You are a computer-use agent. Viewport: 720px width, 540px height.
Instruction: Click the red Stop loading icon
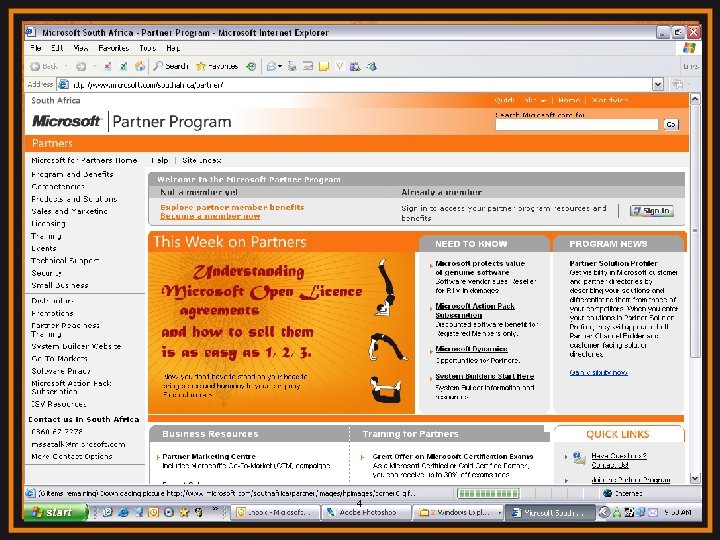tap(107, 67)
